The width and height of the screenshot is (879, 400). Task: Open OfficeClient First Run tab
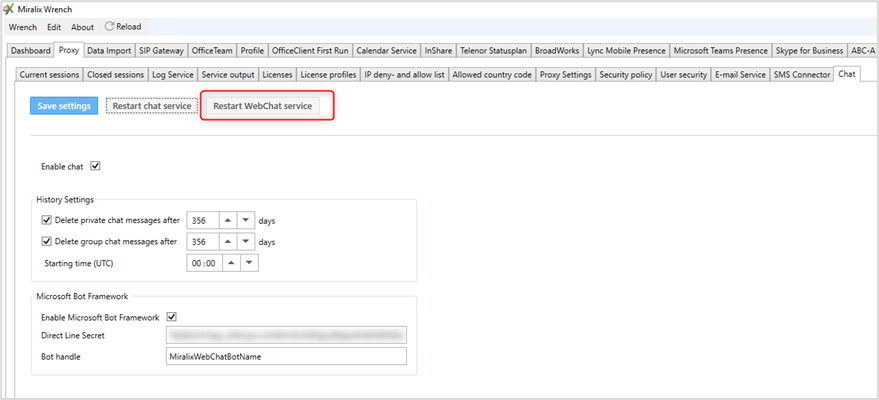[x=310, y=50]
